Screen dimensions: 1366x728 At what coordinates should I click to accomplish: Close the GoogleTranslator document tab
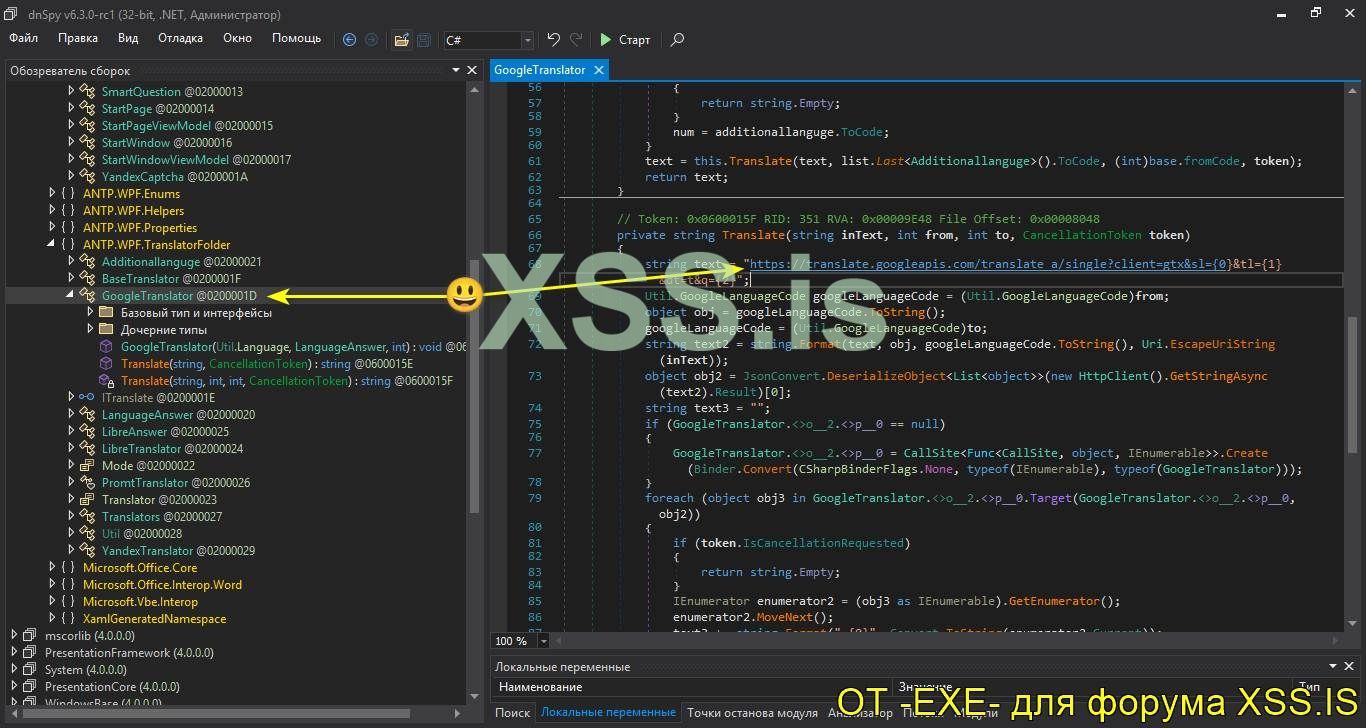pos(599,70)
